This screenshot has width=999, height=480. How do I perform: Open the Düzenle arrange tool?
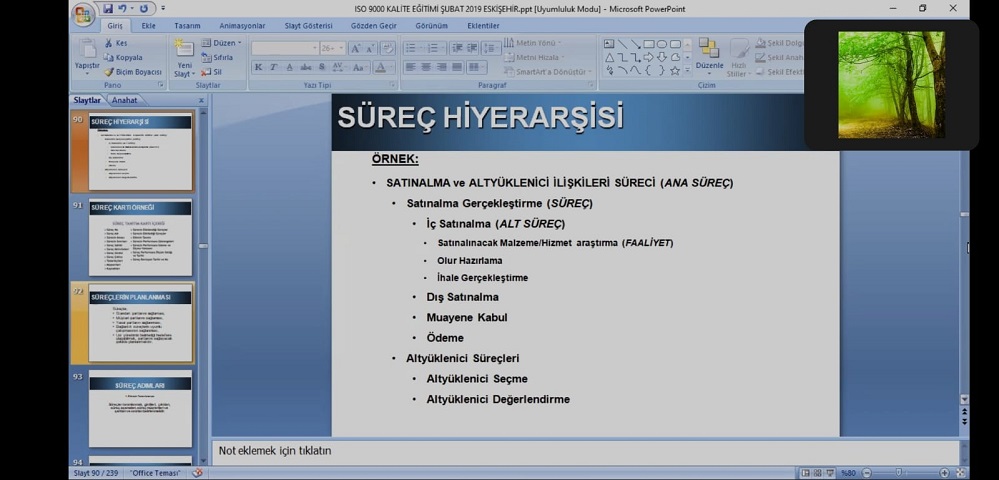pos(709,55)
